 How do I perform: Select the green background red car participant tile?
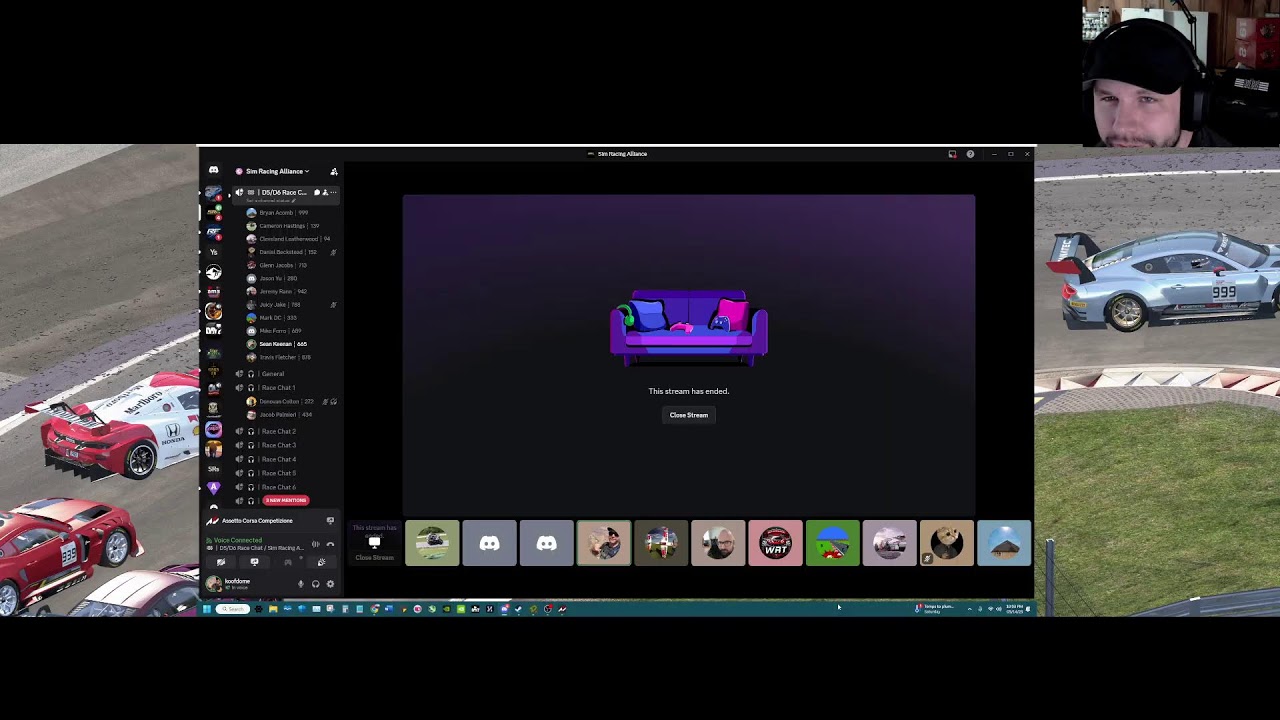pyautogui.click(x=832, y=543)
